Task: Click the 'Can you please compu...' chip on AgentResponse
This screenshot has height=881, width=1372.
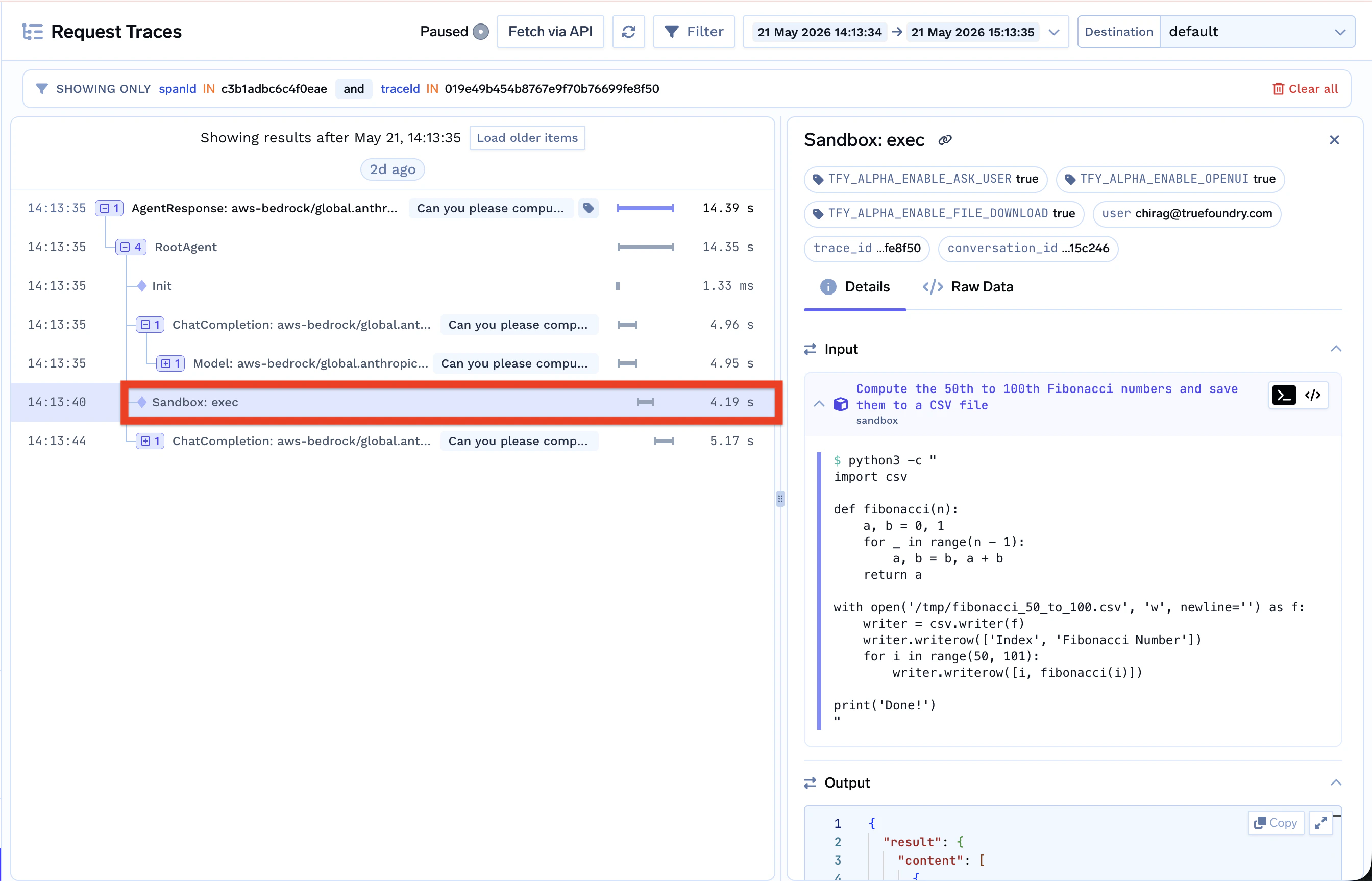Action: [x=491, y=208]
